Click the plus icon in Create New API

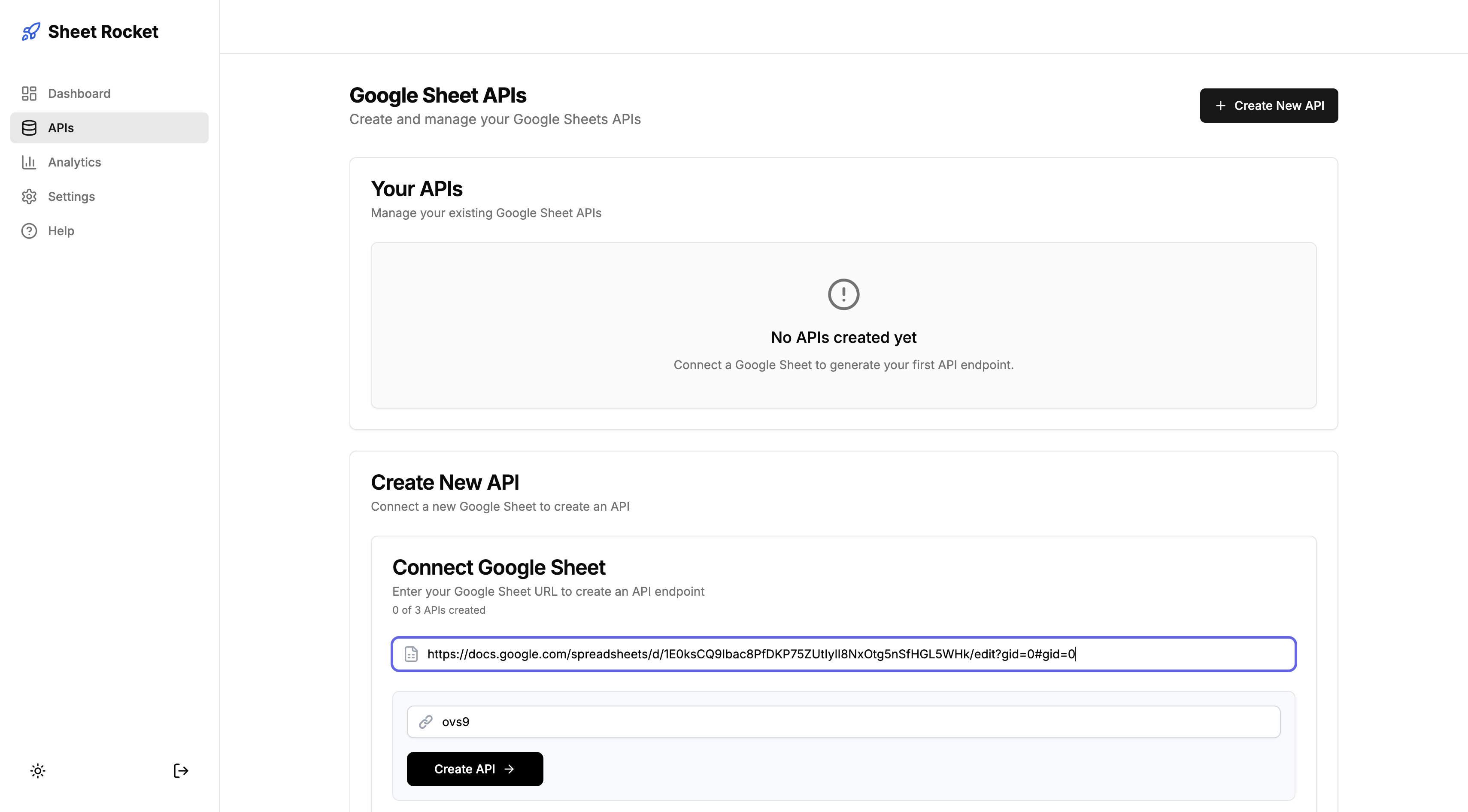(x=1220, y=106)
